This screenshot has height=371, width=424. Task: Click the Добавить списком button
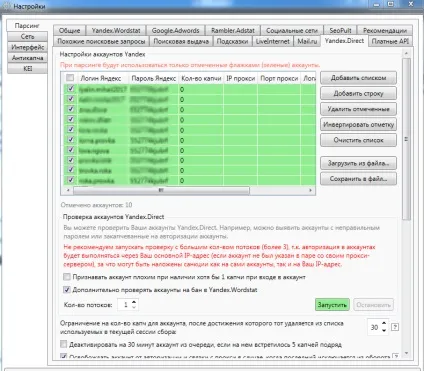[x=358, y=78]
